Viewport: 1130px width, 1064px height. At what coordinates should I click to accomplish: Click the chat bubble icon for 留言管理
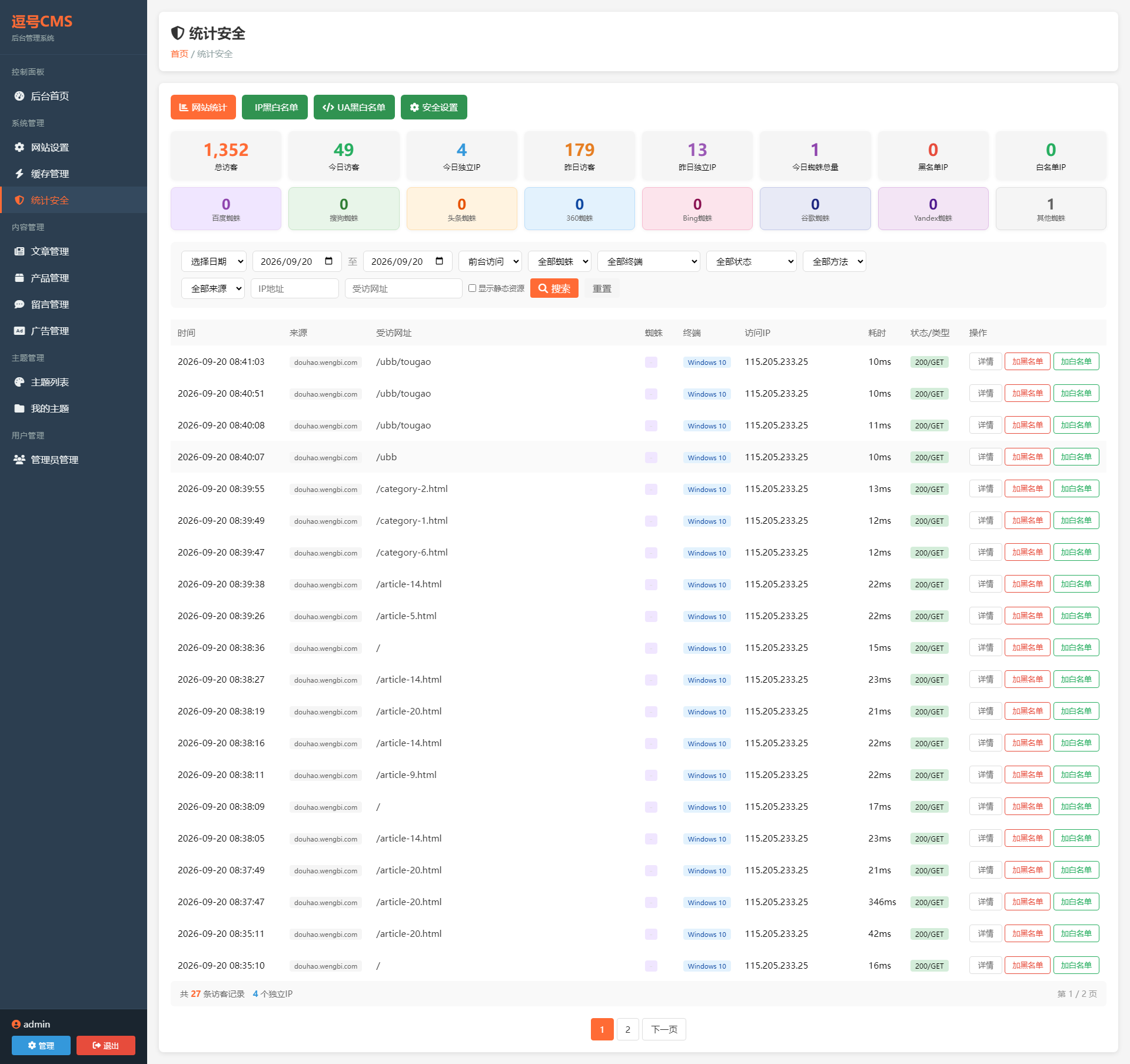(x=19, y=304)
